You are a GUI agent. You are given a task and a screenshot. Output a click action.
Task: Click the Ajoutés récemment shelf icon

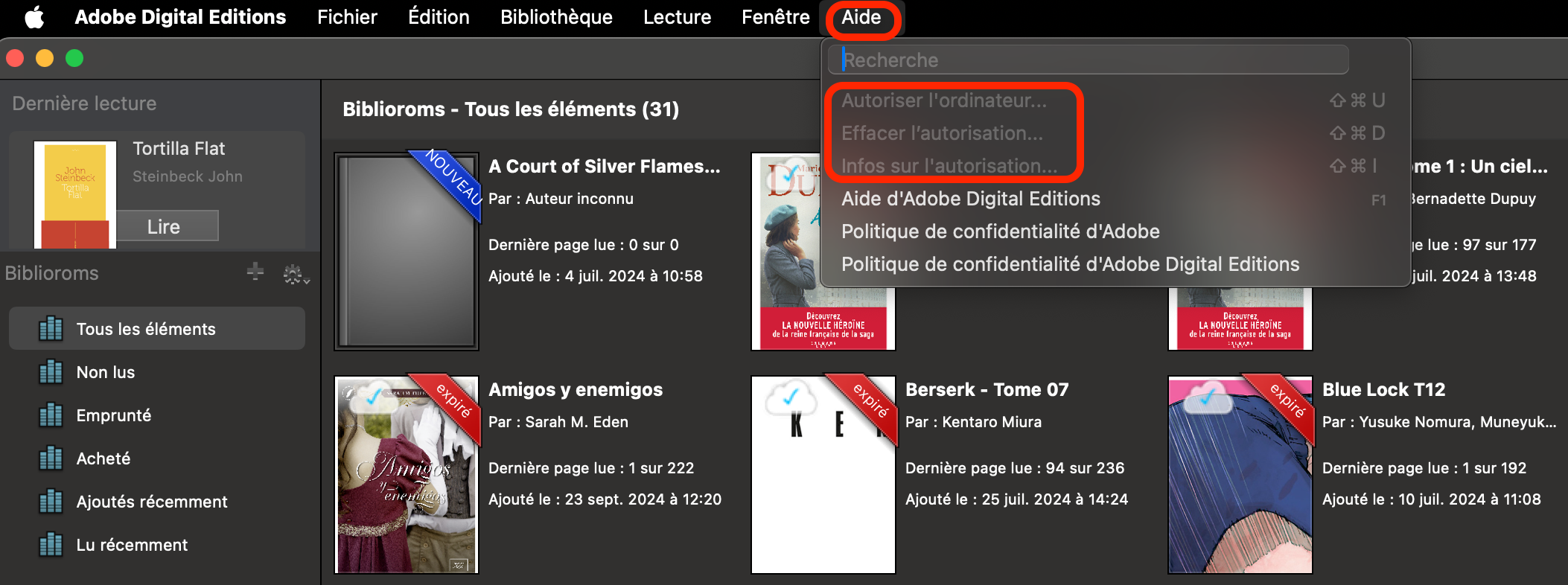point(51,501)
